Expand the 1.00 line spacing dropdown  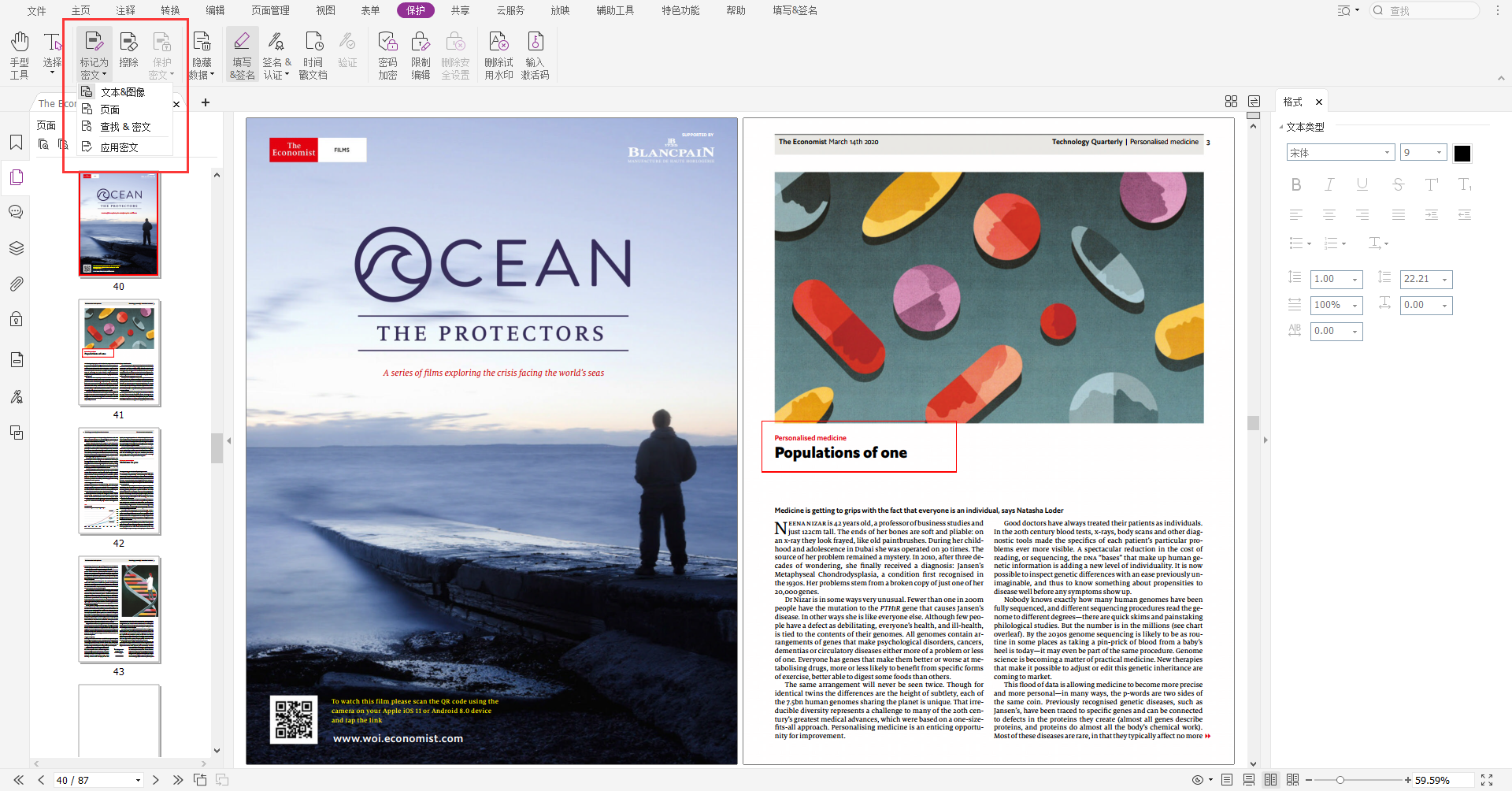click(1354, 280)
